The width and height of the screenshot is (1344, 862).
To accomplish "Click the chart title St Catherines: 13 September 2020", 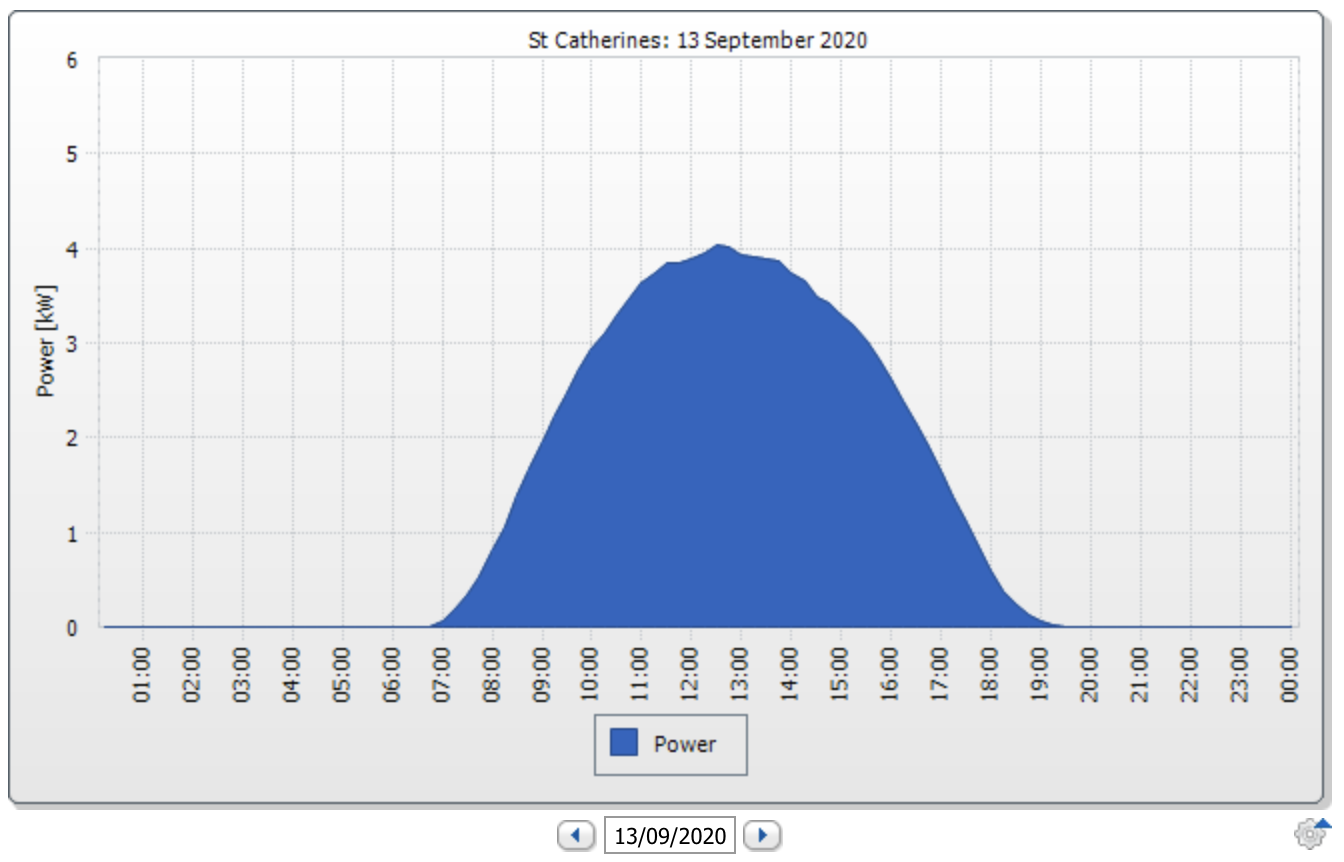I will (x=697, y=41).
